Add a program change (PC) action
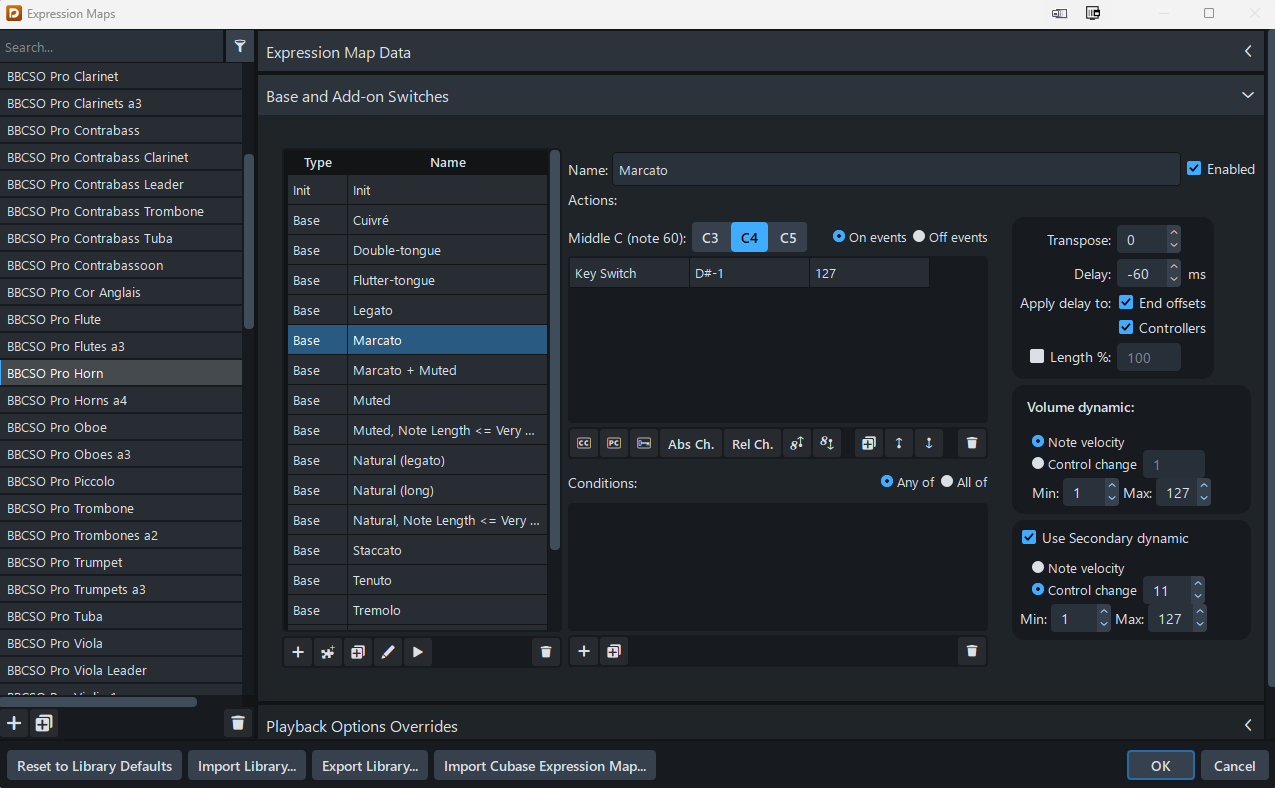 pyautogui.click(x=614, y=443)
